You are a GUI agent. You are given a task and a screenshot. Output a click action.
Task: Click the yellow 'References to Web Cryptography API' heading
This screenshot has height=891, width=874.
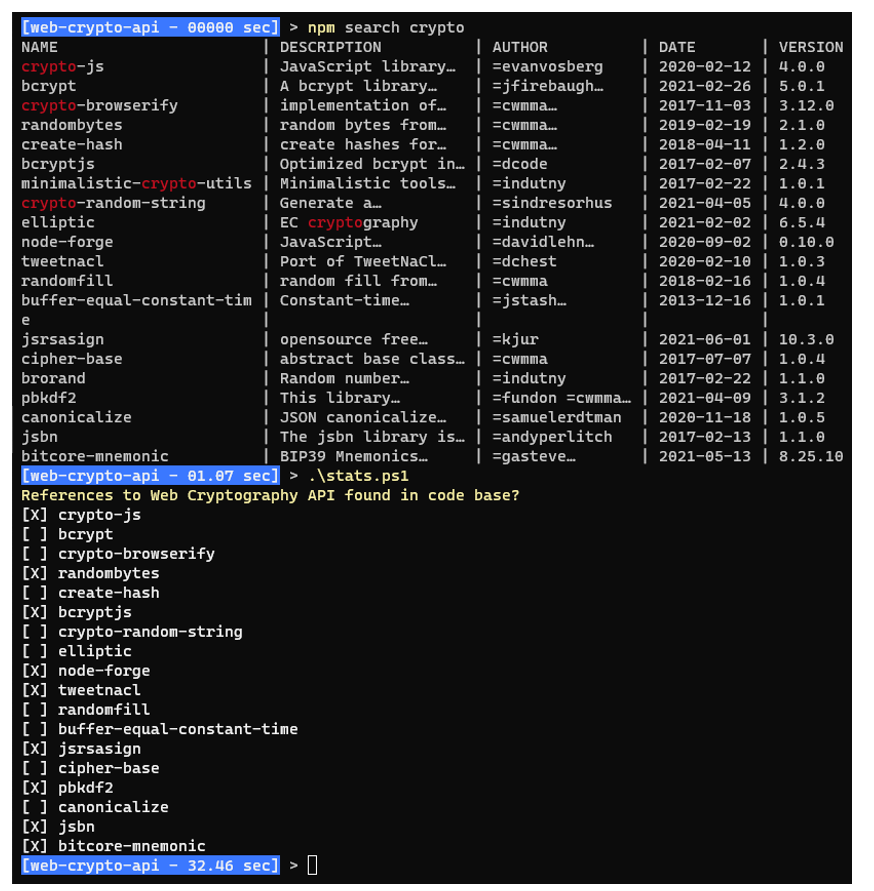coord(270,495)
